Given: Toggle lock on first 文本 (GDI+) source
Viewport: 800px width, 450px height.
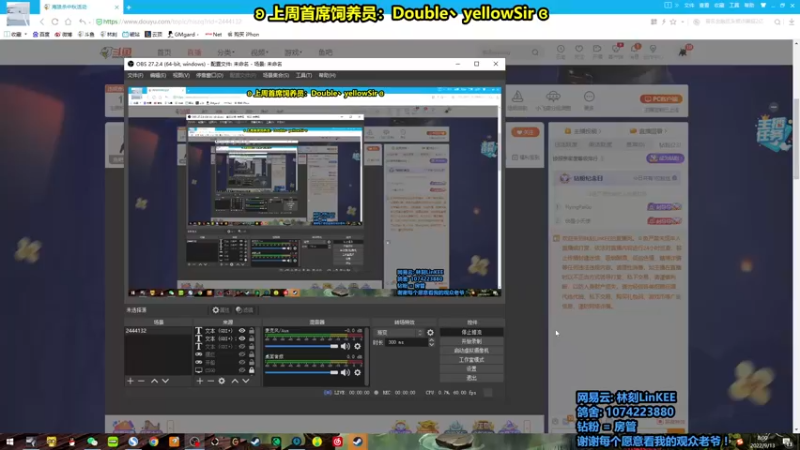Looking at the screenshot, I should [252, 331].
